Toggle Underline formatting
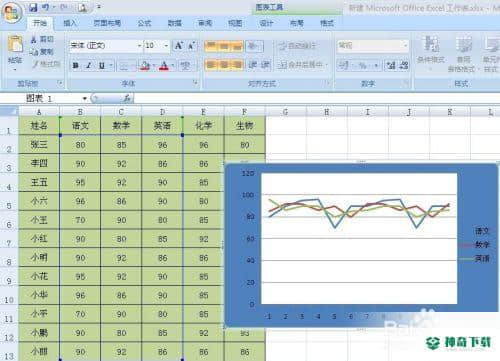Screen dimensions: 500x361 pos(102,65)
